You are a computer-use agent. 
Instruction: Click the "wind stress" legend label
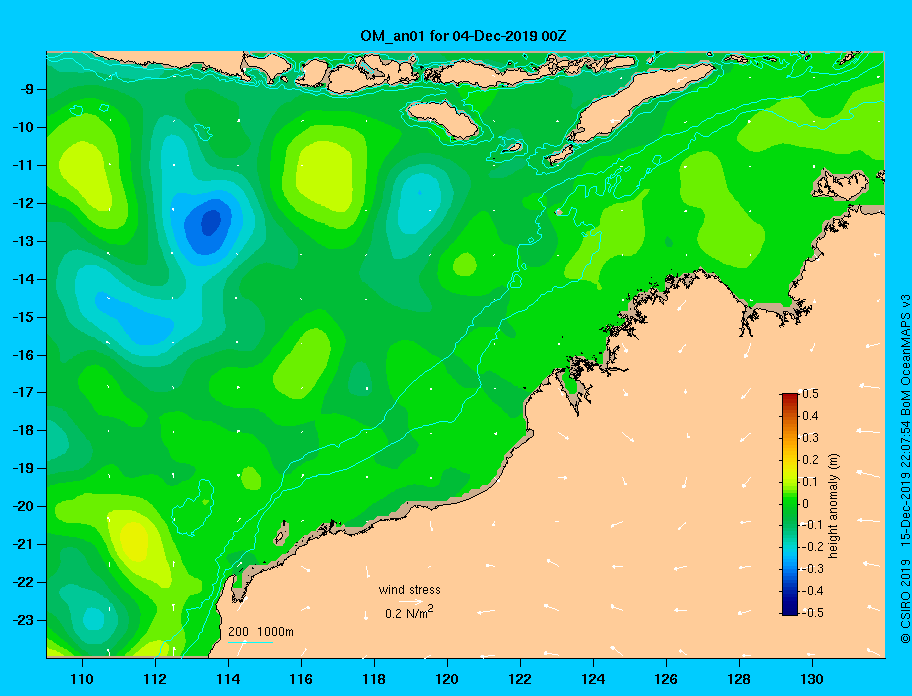click(x=409, y=590)
